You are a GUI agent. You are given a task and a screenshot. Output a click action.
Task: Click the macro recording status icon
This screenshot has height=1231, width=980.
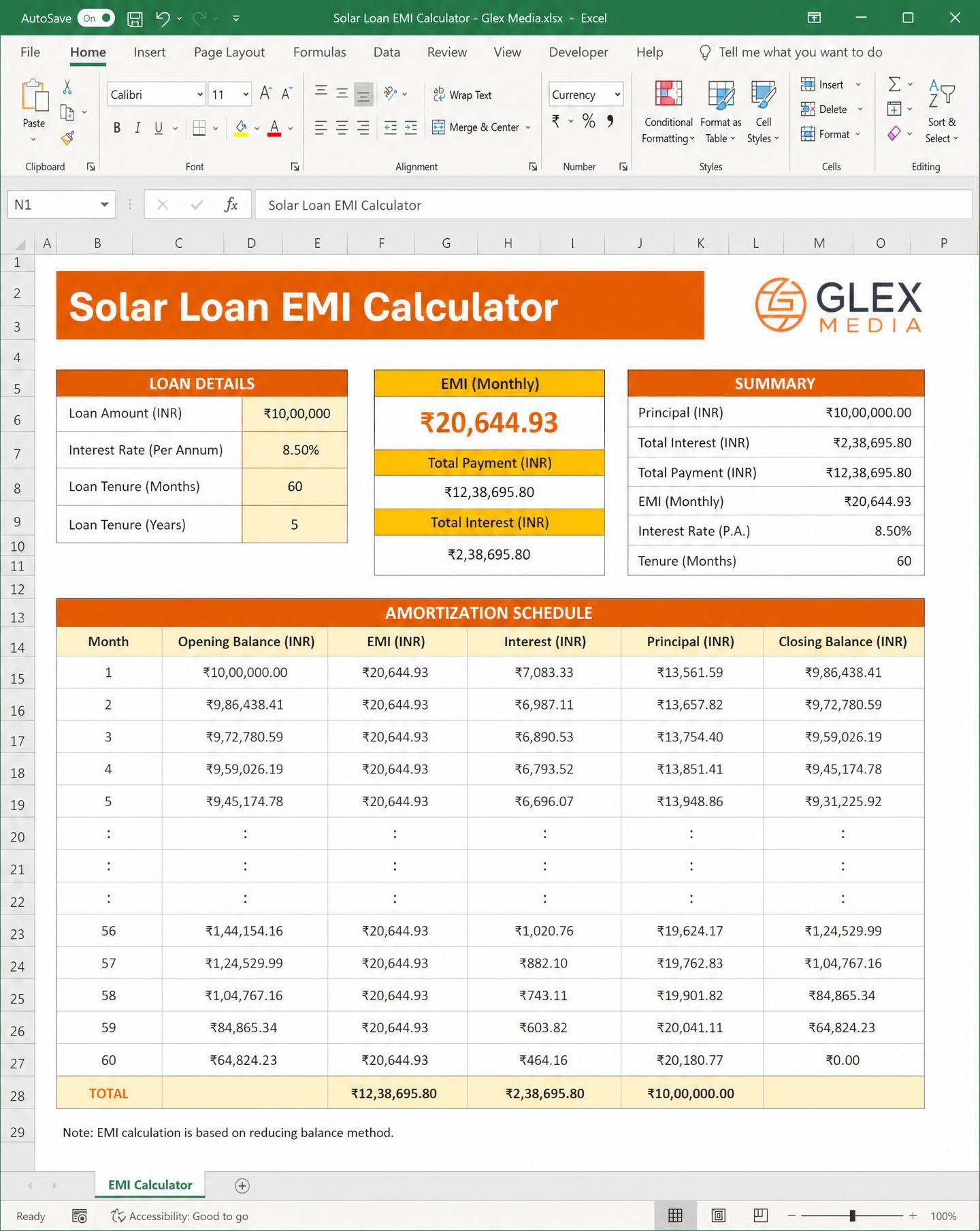tap(80, 1216)
